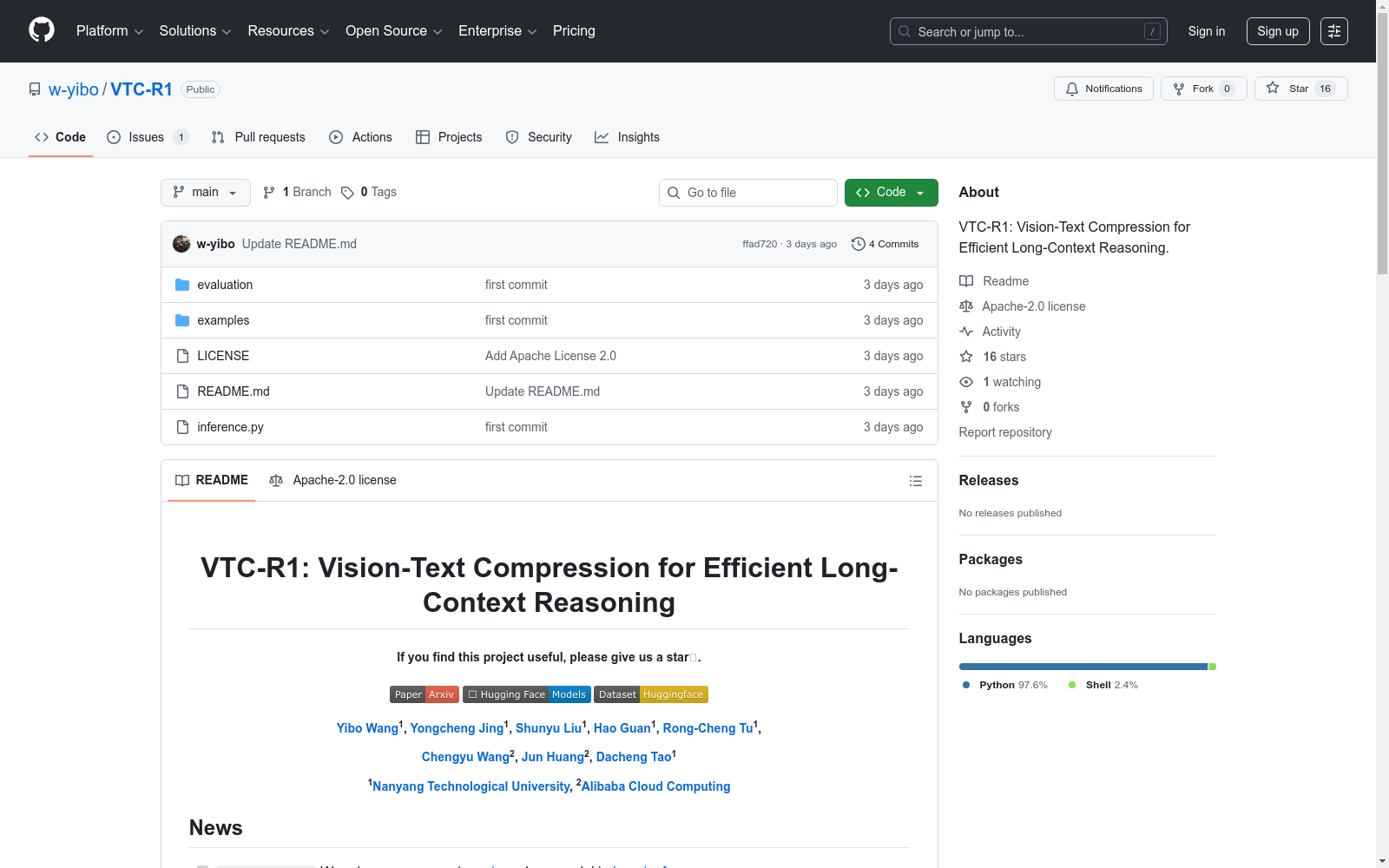
Task: Open Yibo Wang author link
Action: pos(367,728)
